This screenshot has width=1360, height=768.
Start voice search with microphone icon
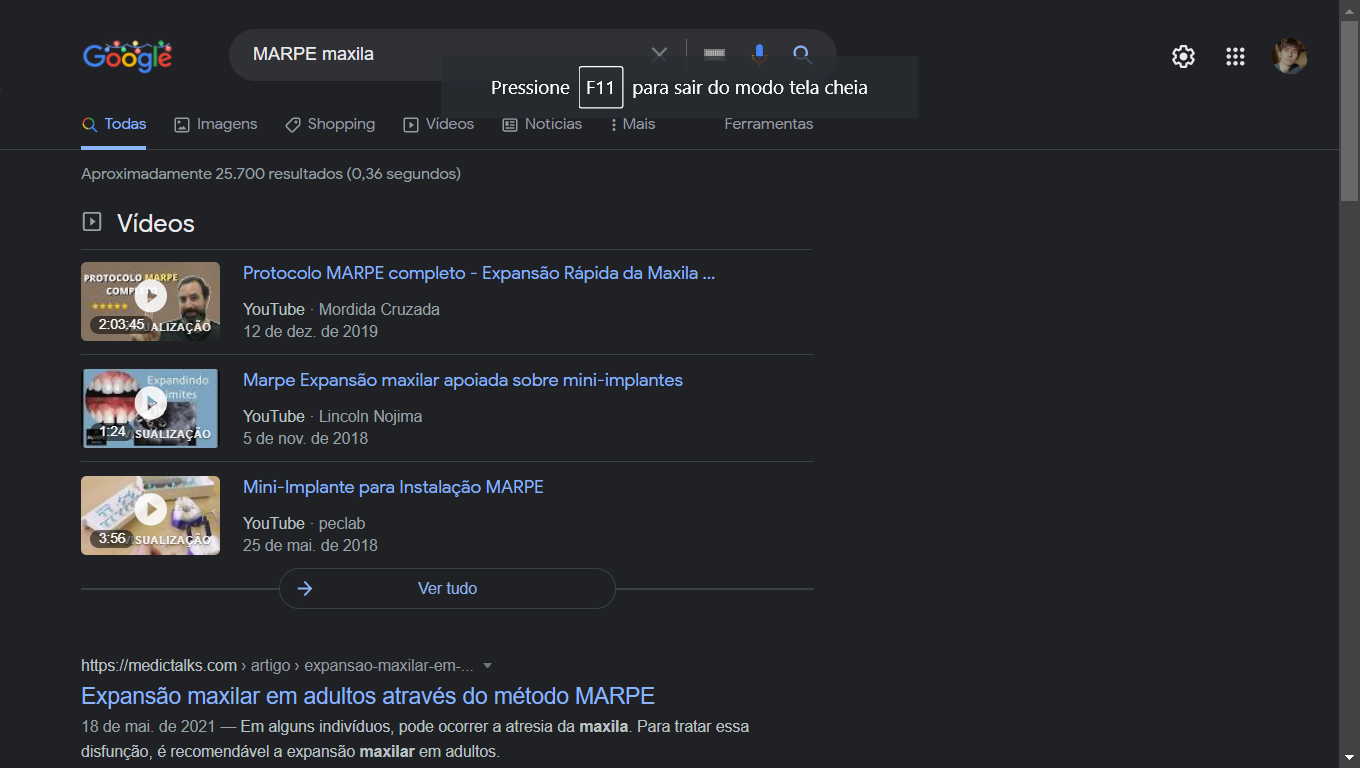pyautogui.click(x=759, y=54)
